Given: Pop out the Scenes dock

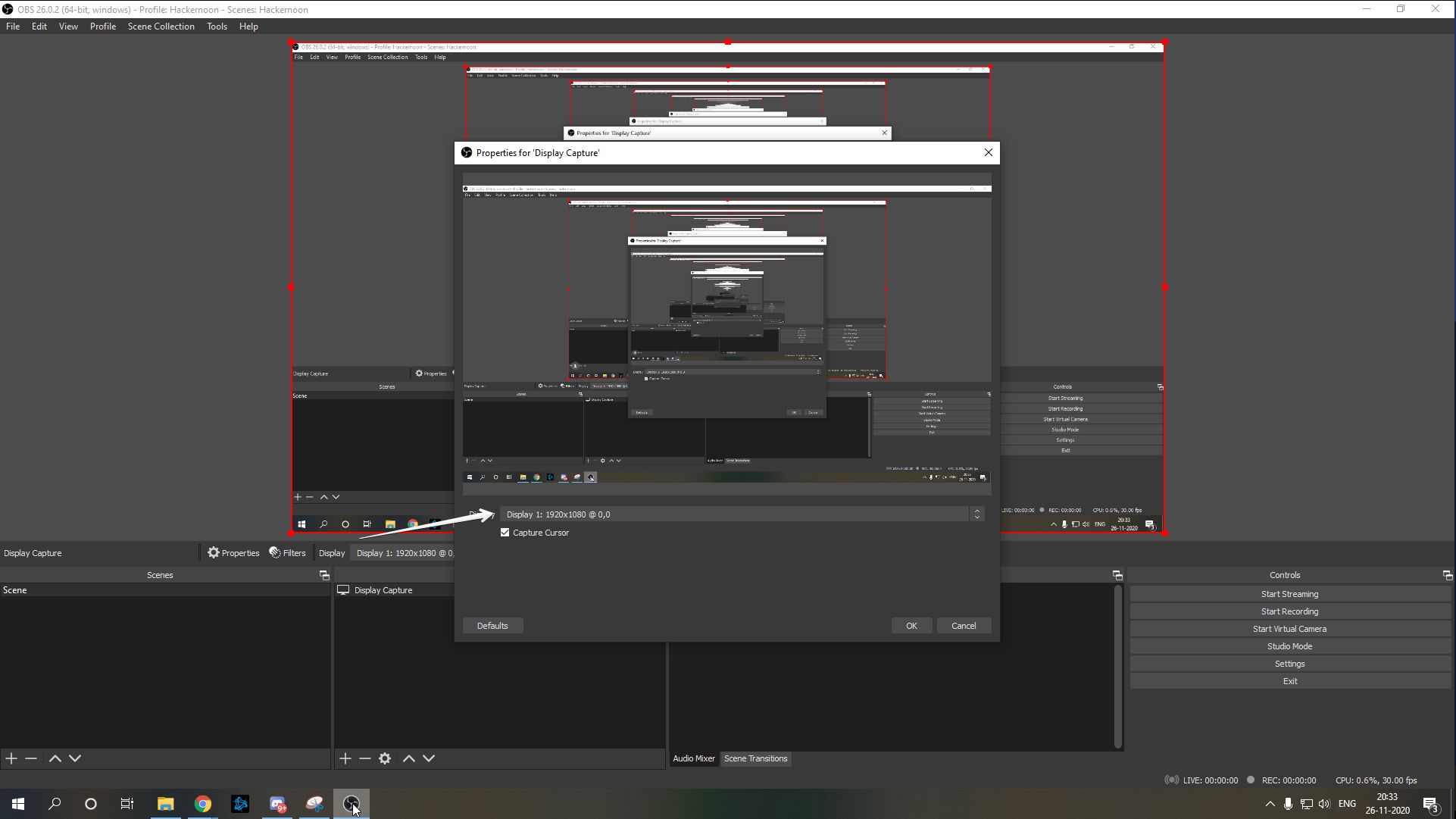Looking at the screenshot, I should 324,575.
